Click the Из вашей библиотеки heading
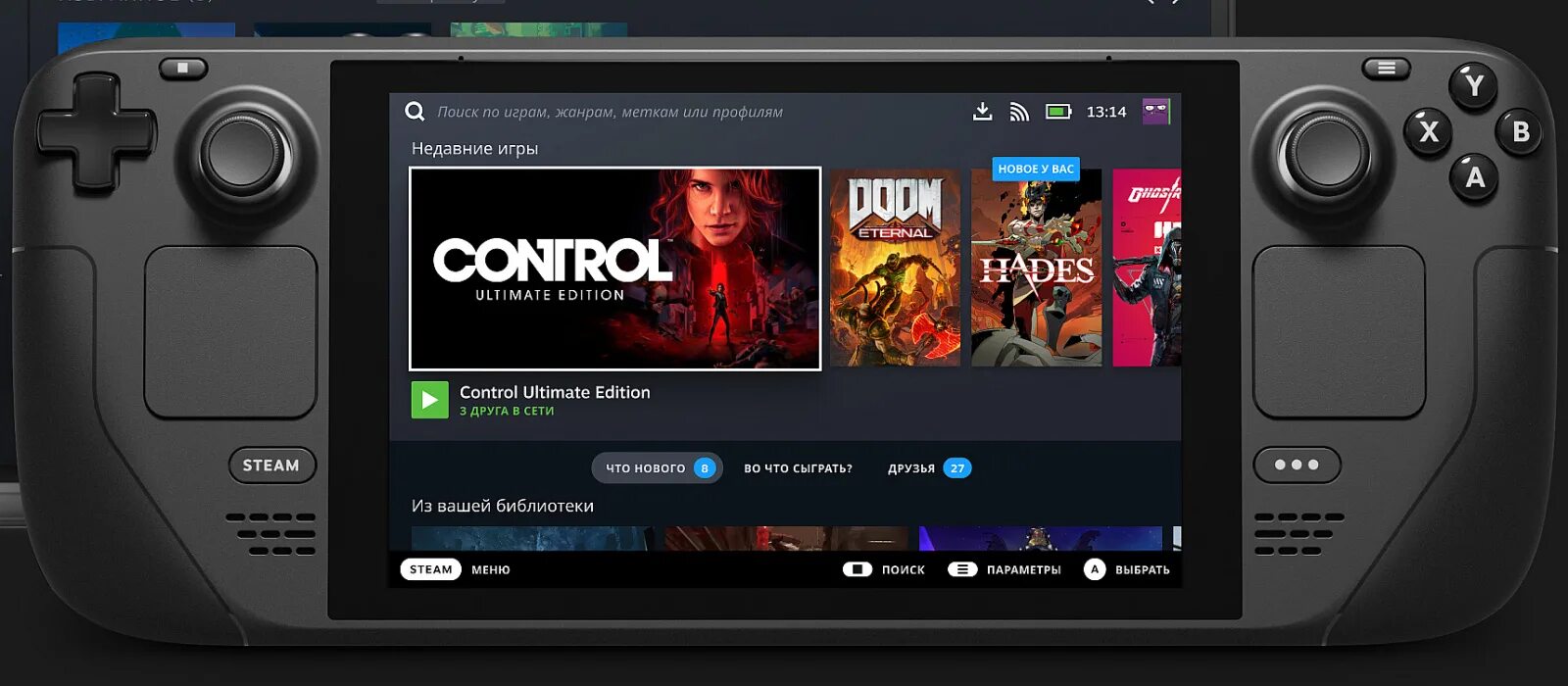Viewport: 1568px width, 686px height. (502, 506)
